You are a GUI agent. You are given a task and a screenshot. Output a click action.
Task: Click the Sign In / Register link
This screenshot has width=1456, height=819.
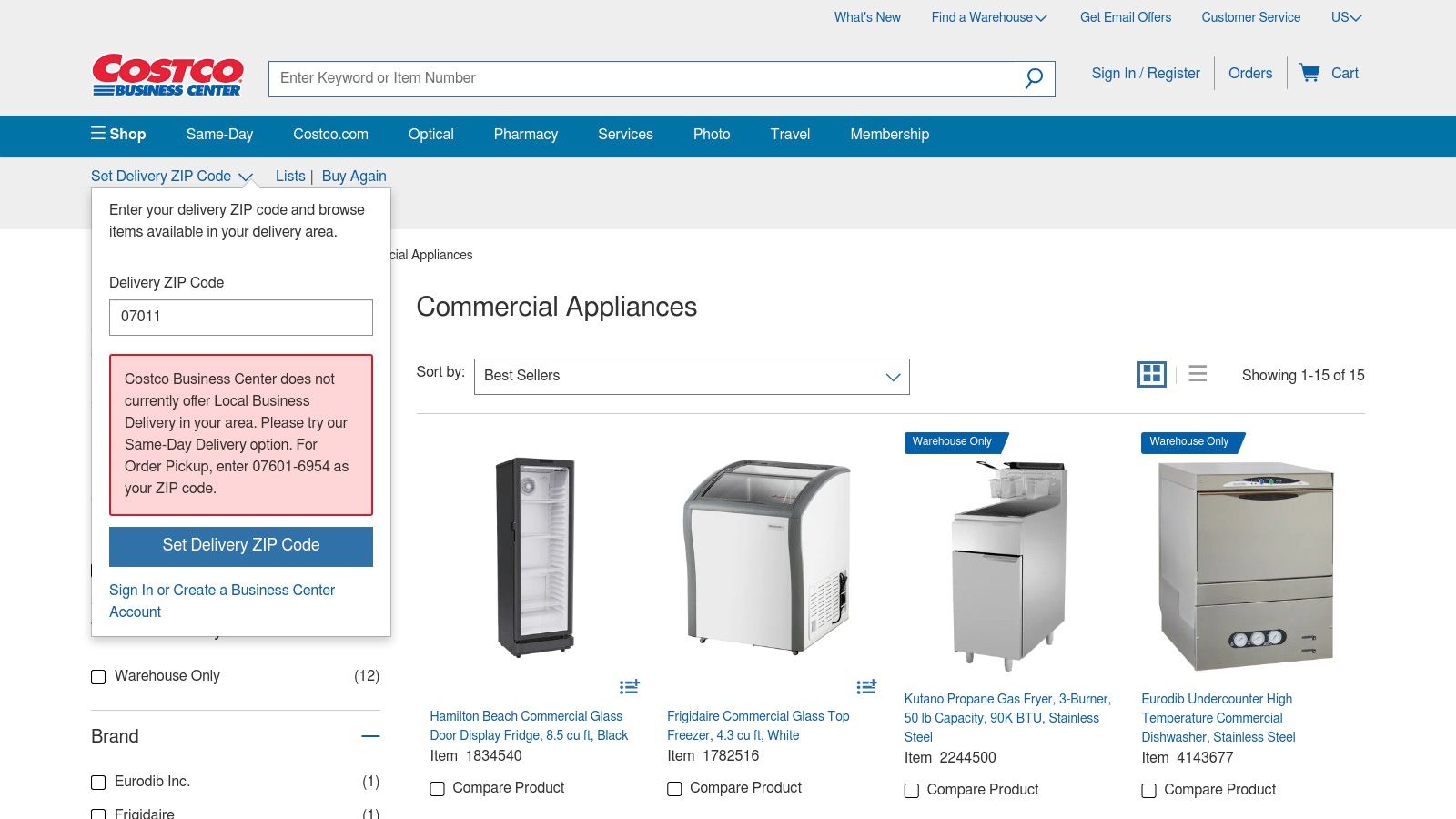point(1146,74)
